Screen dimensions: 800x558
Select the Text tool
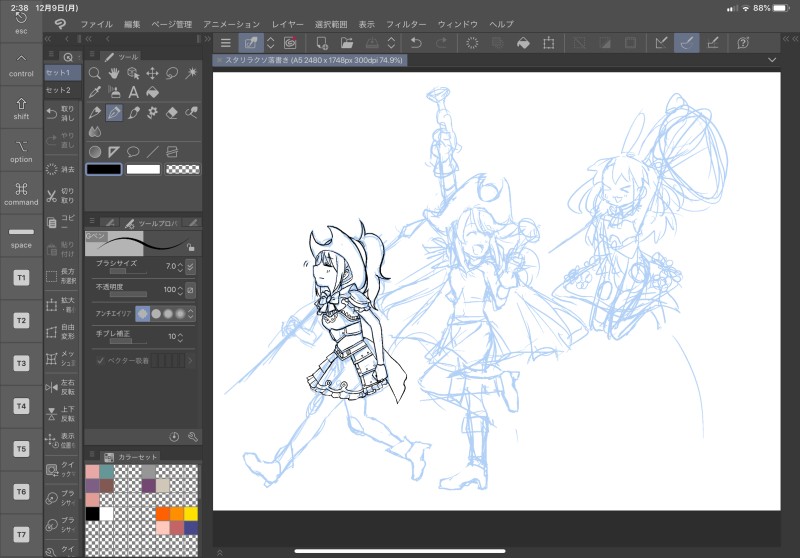click(132, 93)
